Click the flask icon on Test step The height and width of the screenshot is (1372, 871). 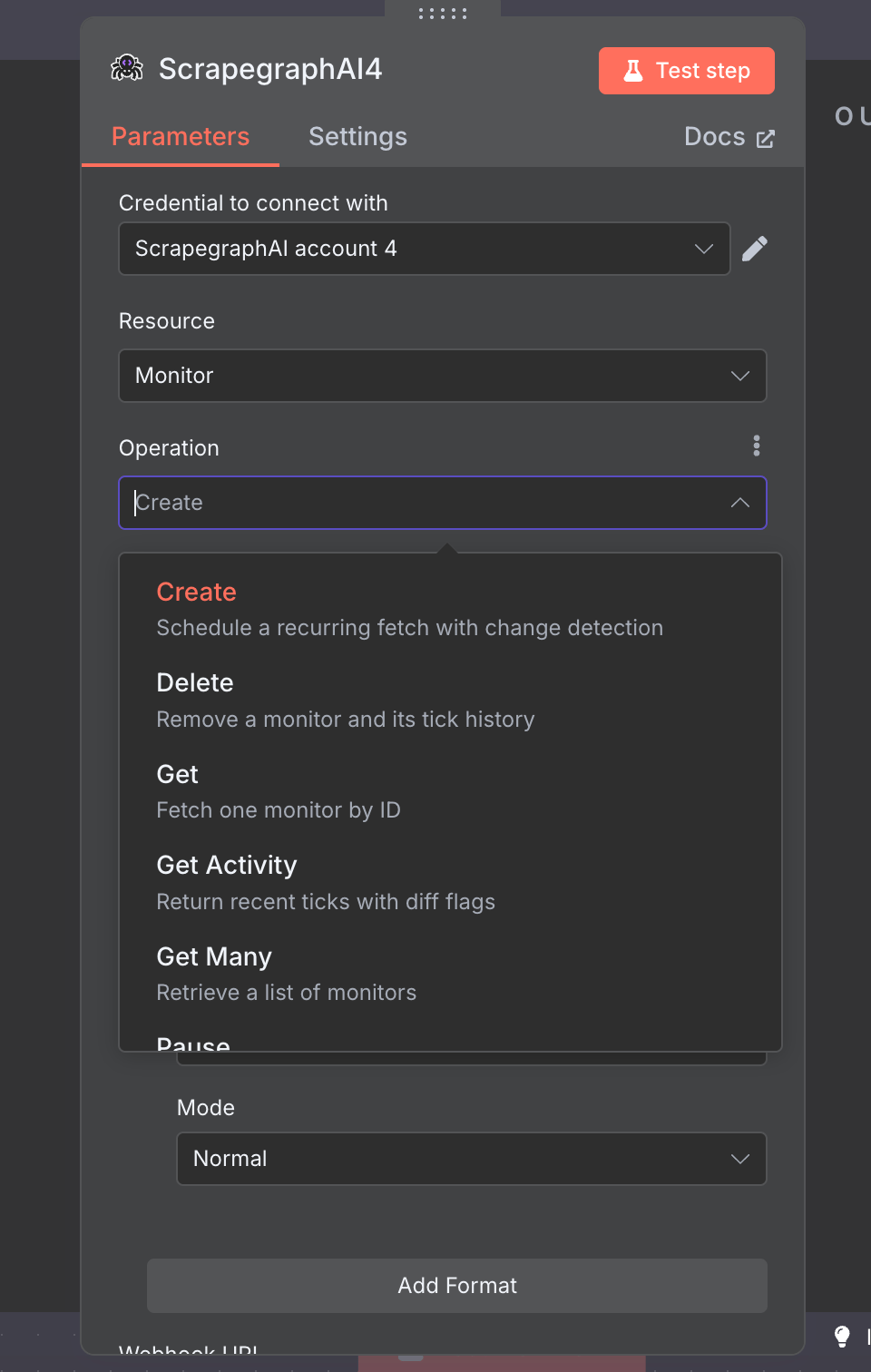tap(633, 71)
